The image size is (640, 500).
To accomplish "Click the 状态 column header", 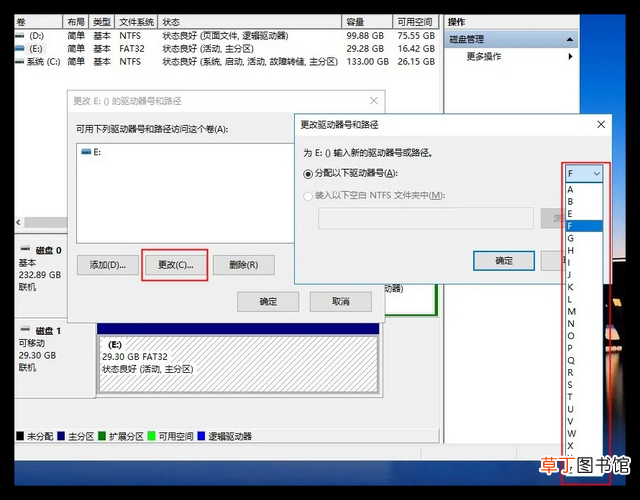I will click(249, 22).
